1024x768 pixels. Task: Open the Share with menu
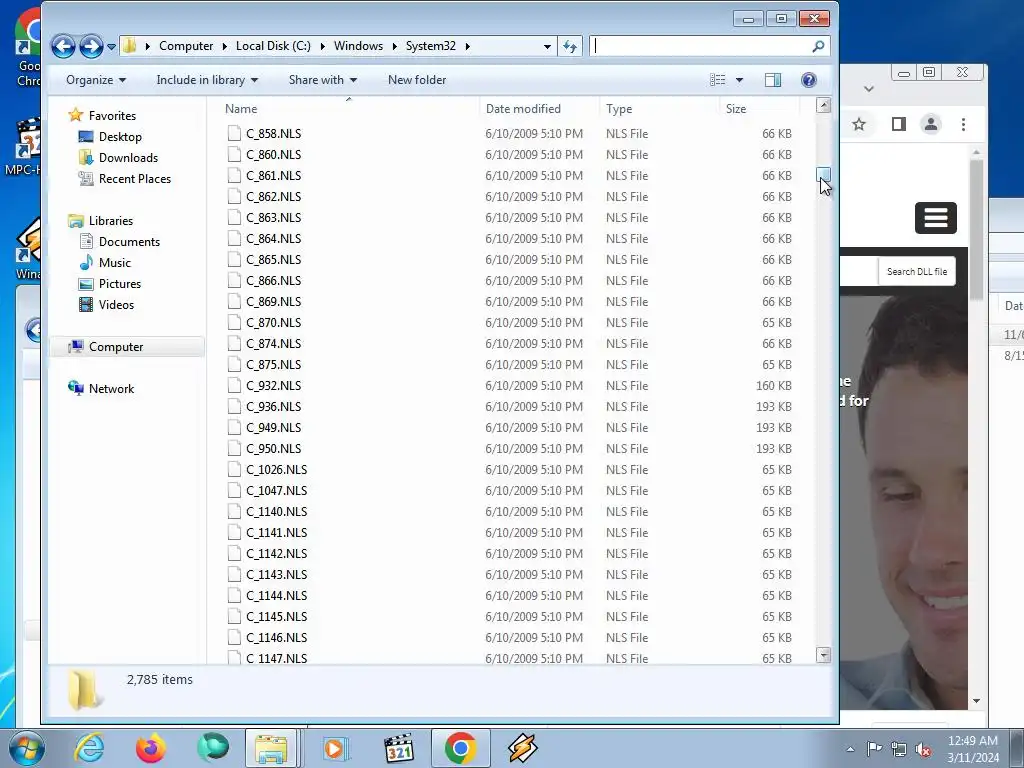coord(323,80)
